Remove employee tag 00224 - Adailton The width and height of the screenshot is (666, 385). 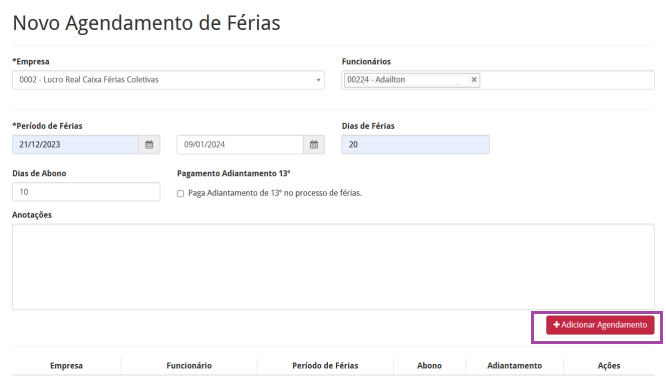[474, 79]
